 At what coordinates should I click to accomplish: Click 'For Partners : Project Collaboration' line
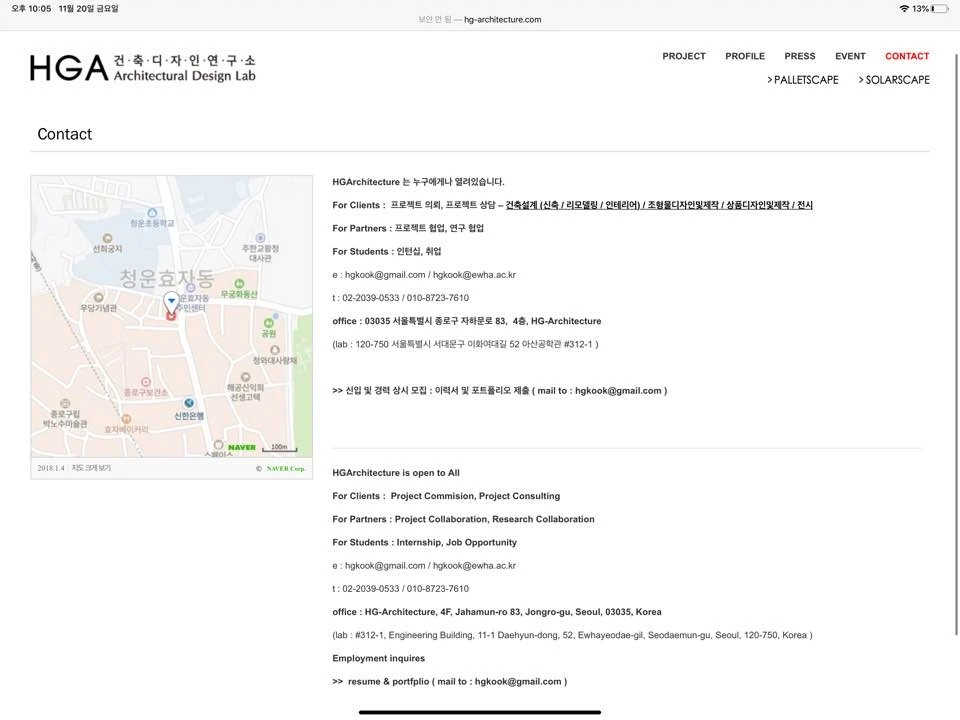pyautogui.click(x=463, y=519)
